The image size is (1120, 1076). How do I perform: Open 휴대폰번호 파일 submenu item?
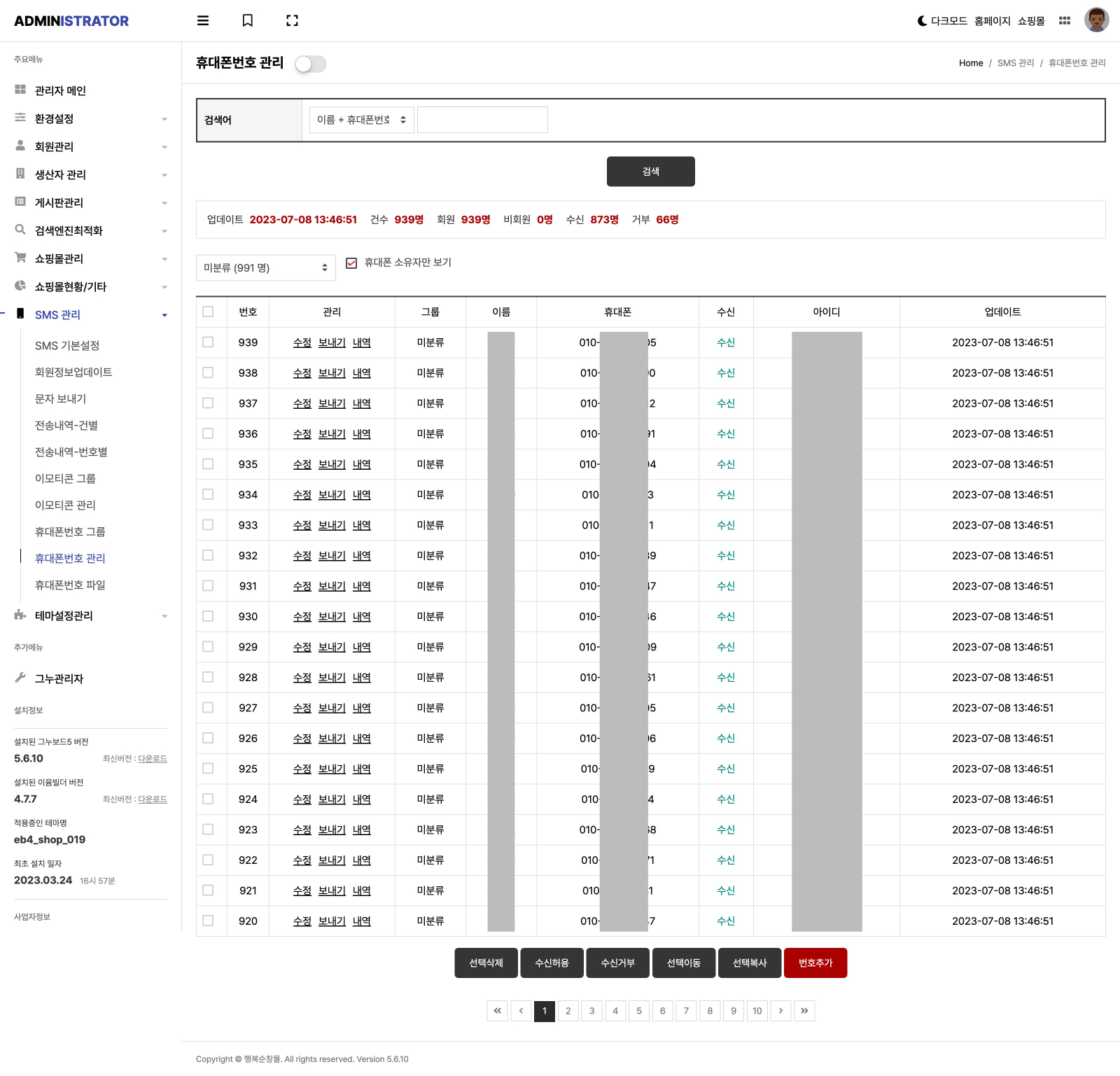tap(70, 585)
